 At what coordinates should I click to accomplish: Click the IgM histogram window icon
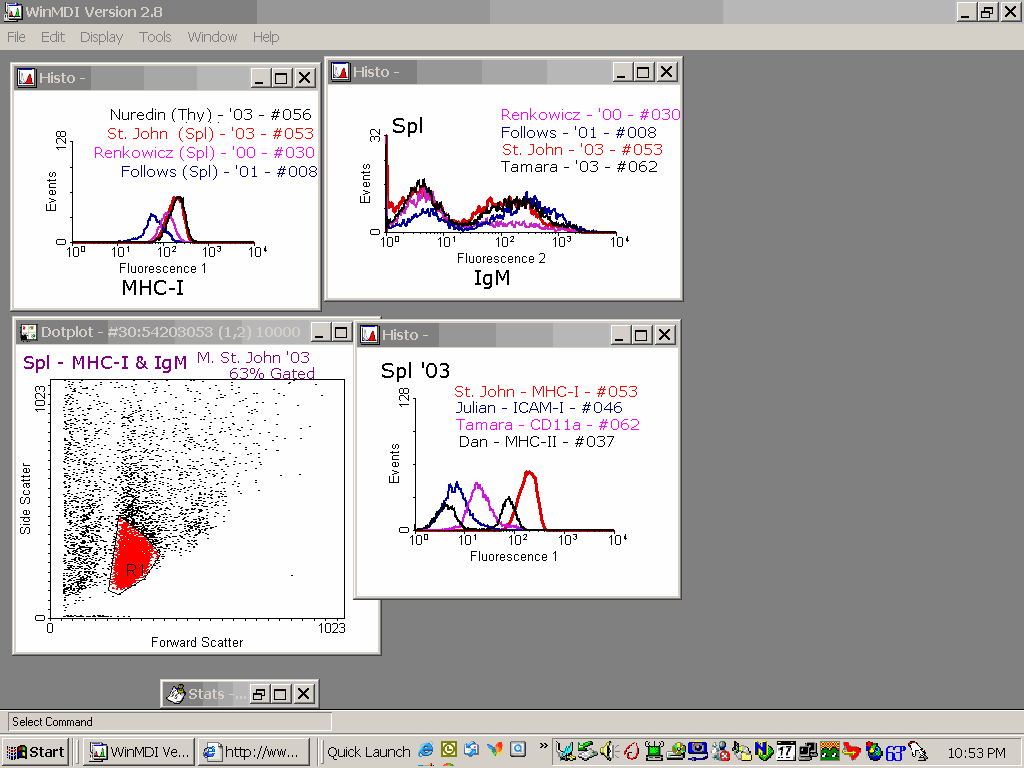(x=341, y=72)
